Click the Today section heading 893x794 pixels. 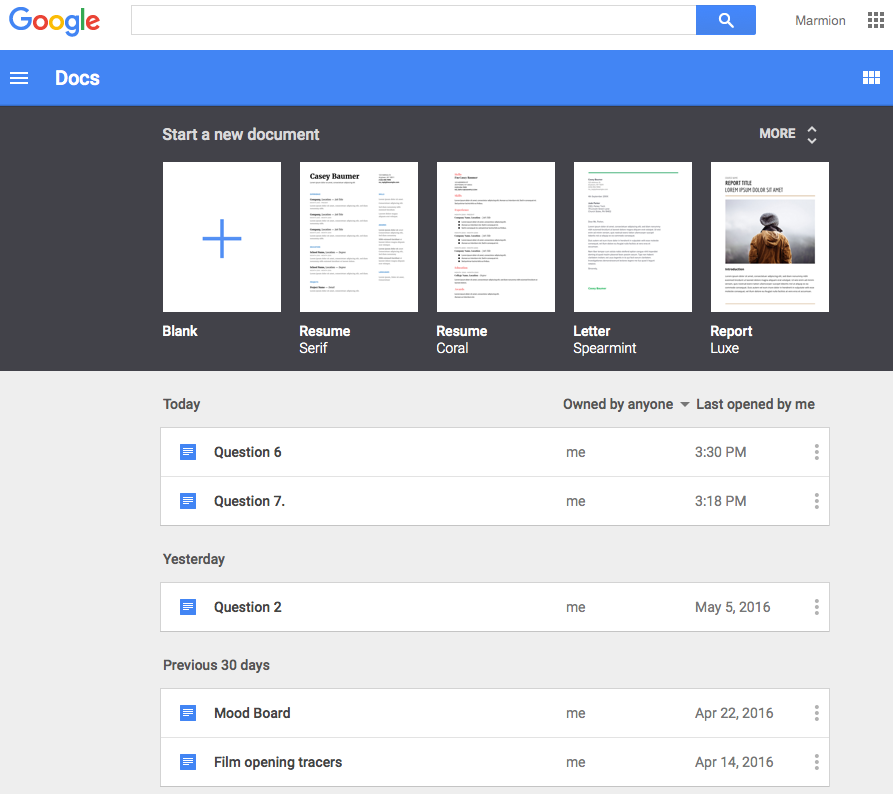pos(182,404)
